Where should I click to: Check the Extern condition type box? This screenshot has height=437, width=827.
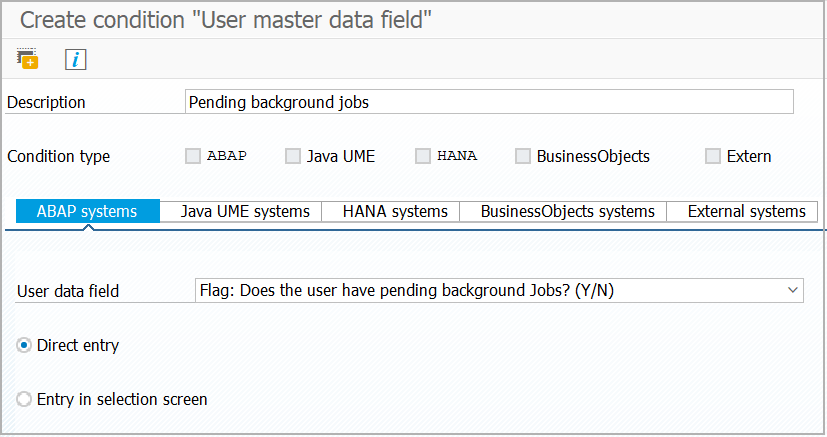click(x=713, y=156)
